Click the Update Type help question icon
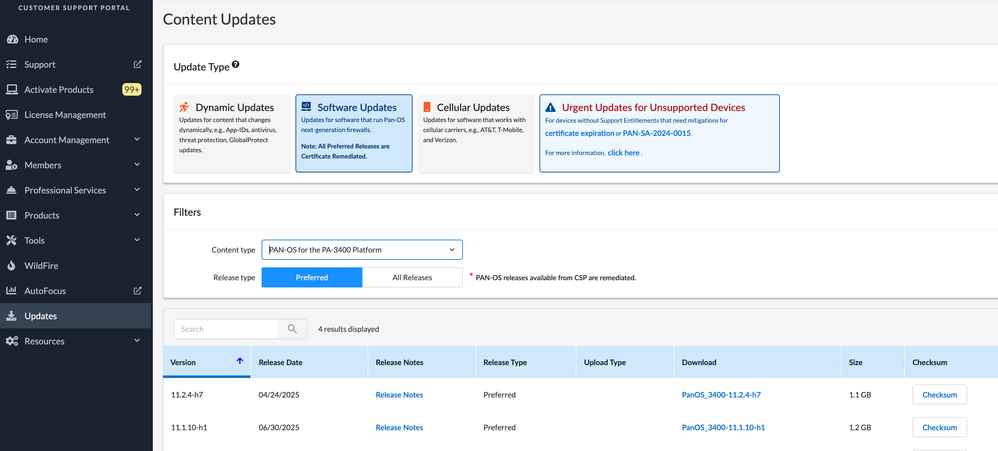This screenshot has height=451, width=998. (235, 65)
